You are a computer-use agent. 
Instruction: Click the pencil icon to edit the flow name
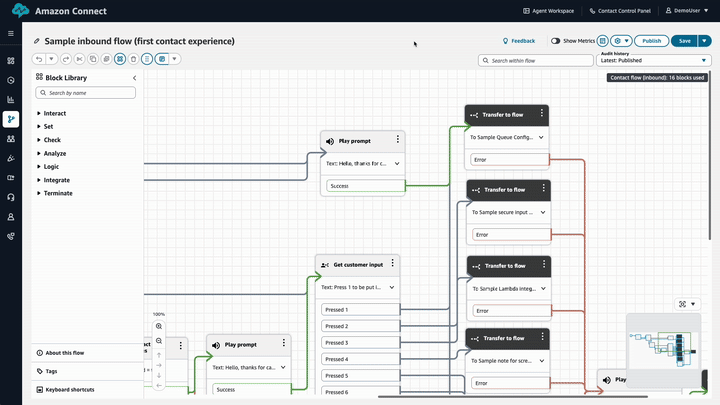[37, 42]
